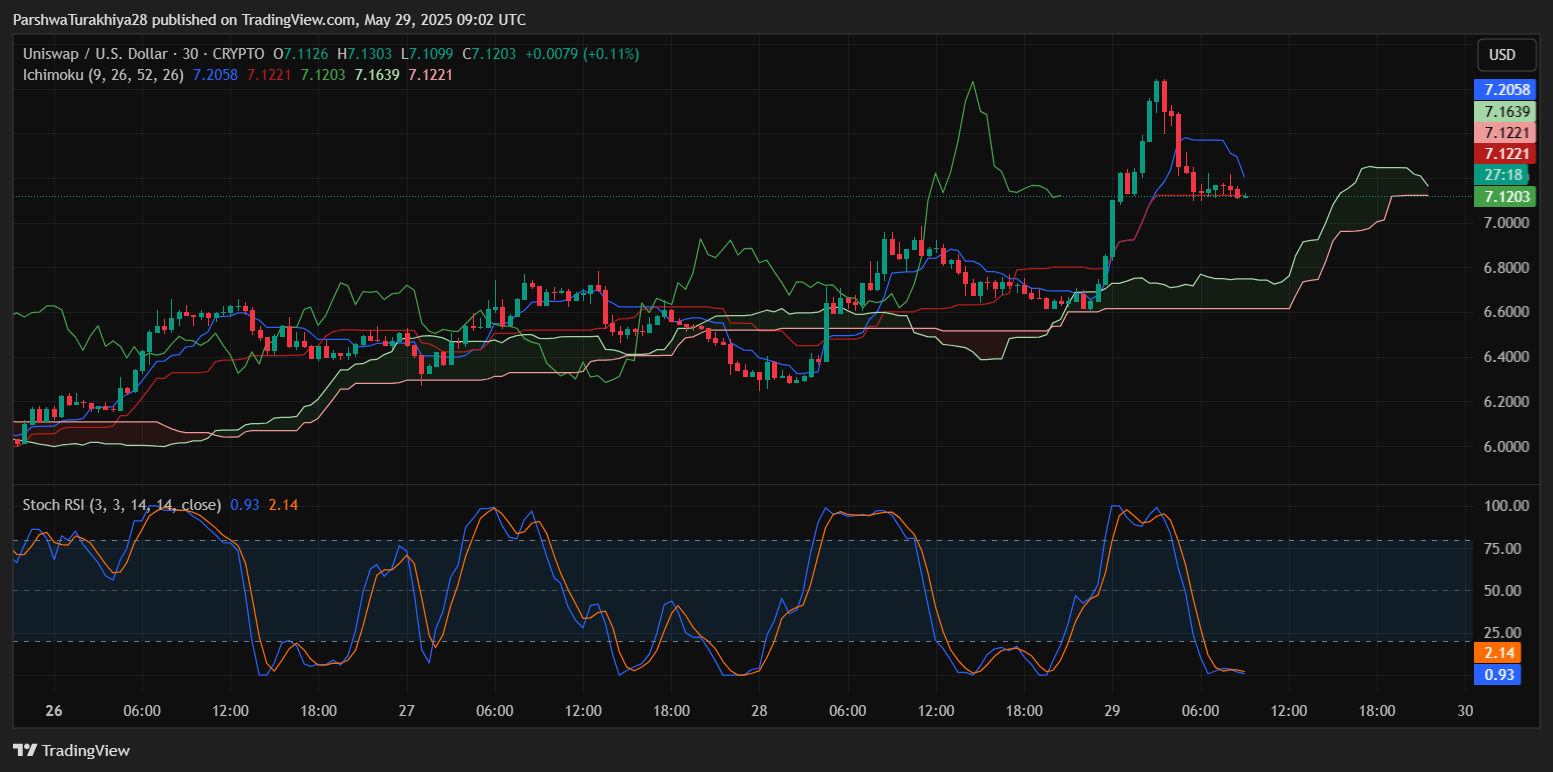
Task: Click the TradingView logo in bottom-left corner
Action: point(71,750)
